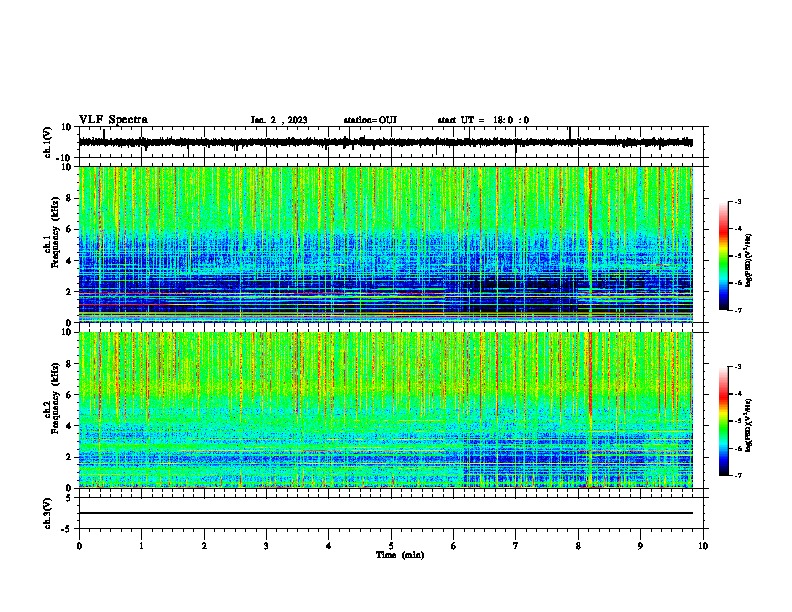The width and height of the screenshot is (792, 612).
Task: Click the "ch.1(V)" waveform axis label
Action: [x=48, y=142]
